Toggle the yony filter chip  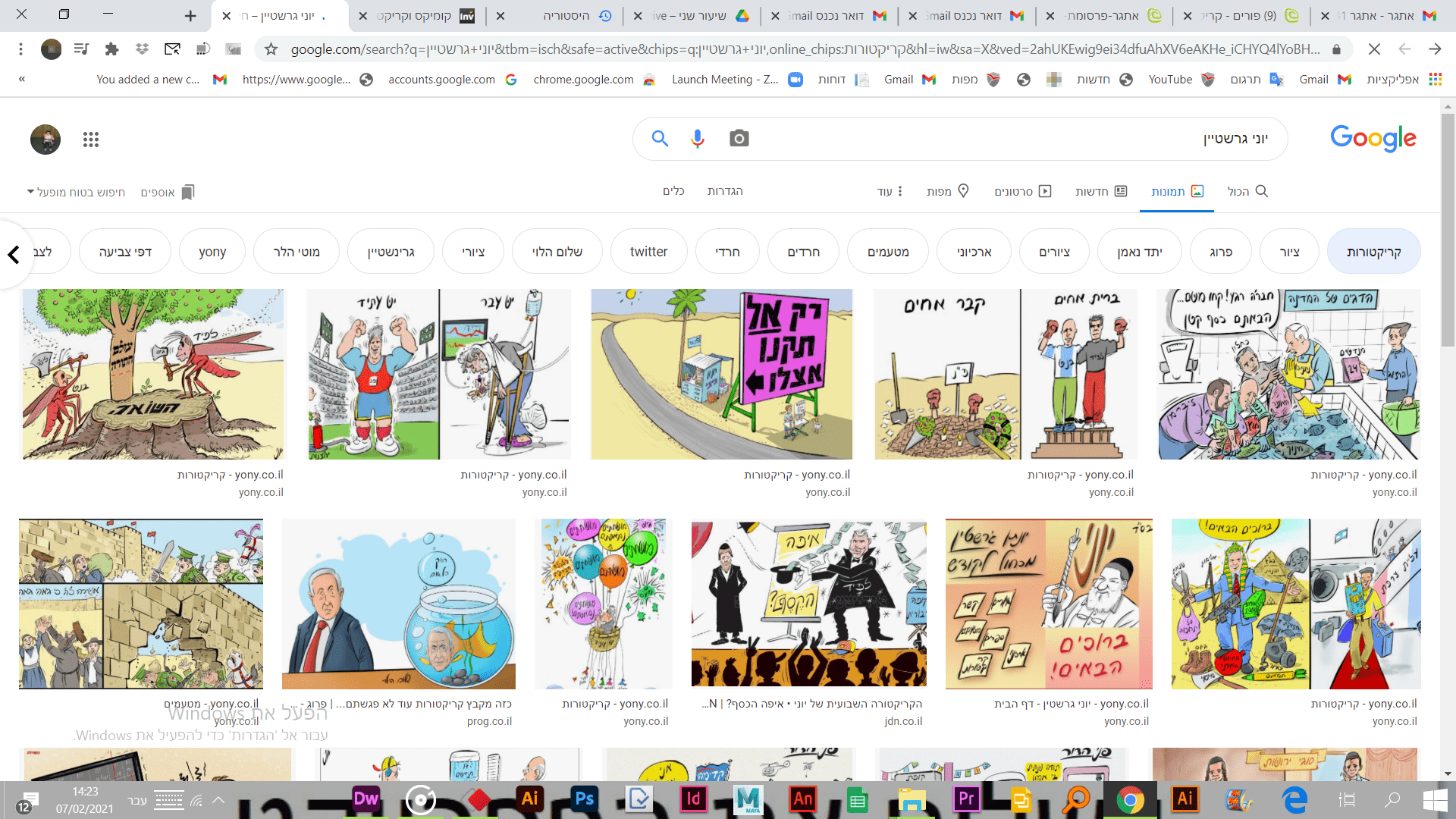212,252
